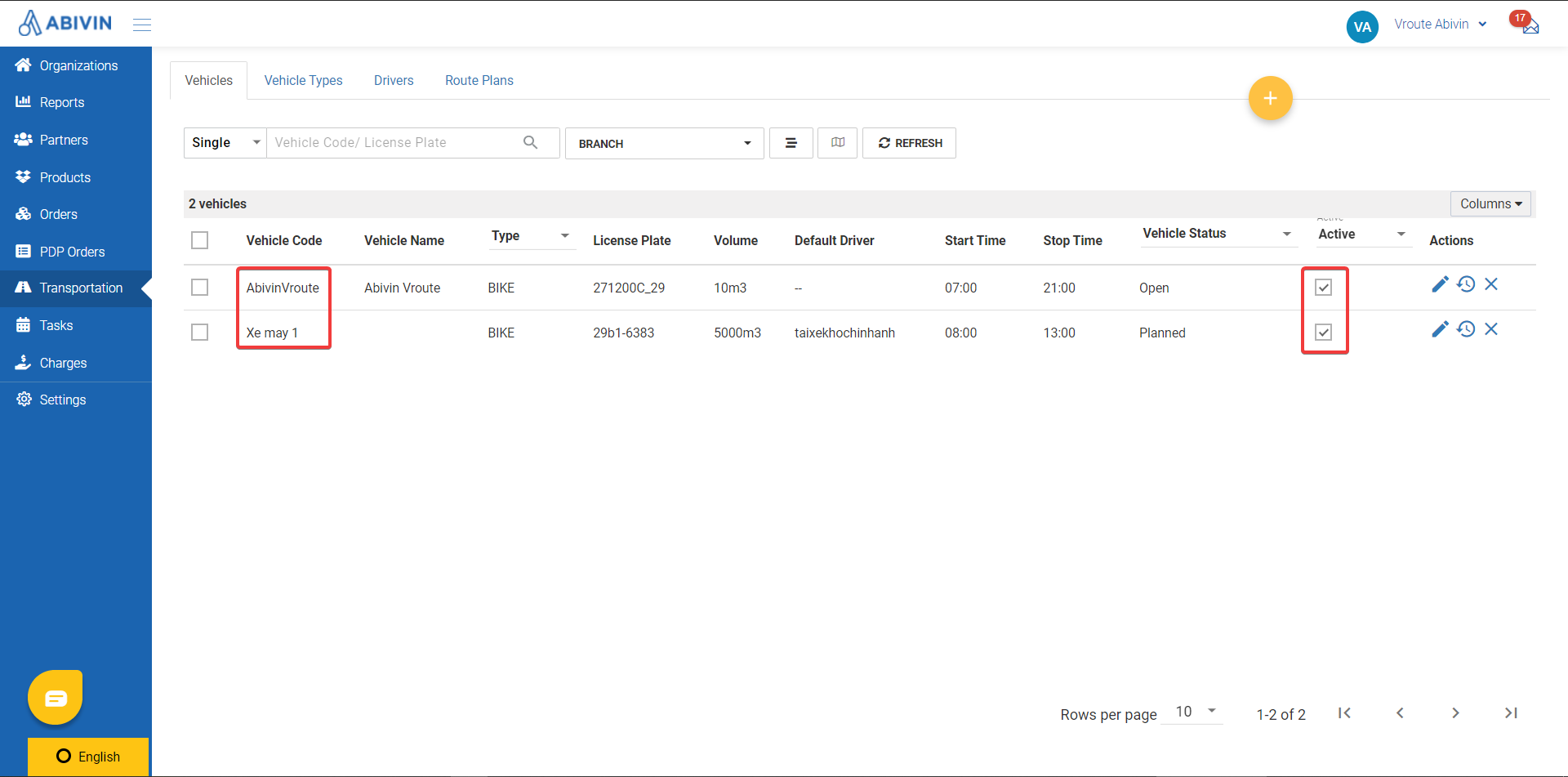Open the Type column filter dropdown

(x=532, y=236)
